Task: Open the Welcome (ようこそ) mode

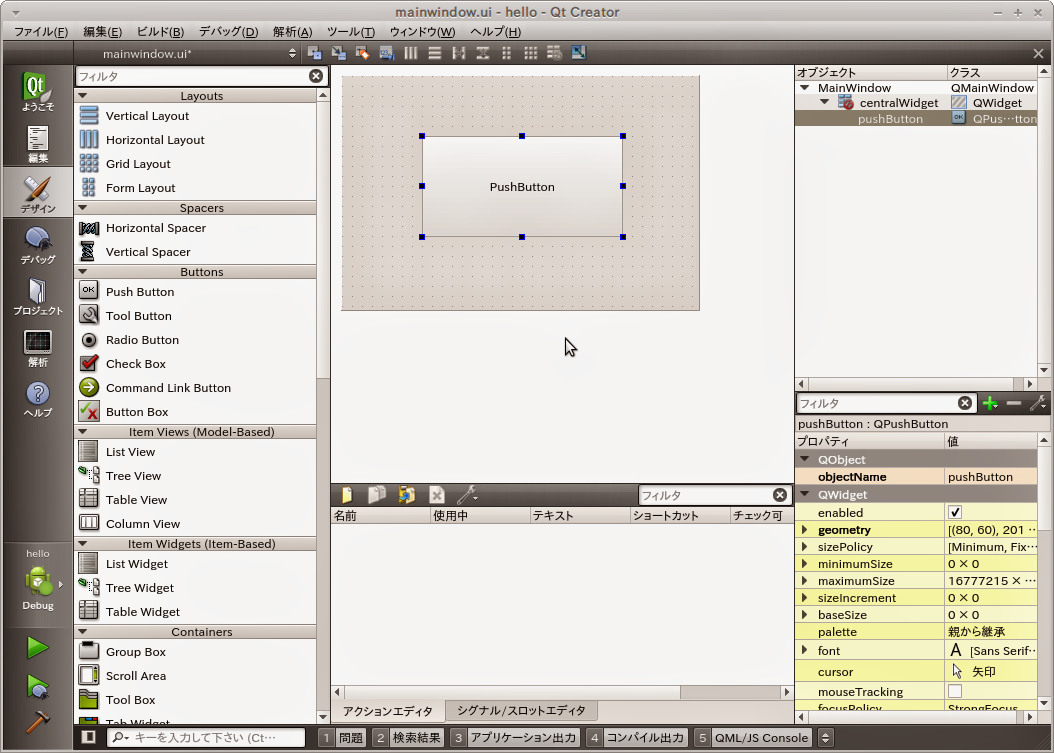Action: coord(38,91)
